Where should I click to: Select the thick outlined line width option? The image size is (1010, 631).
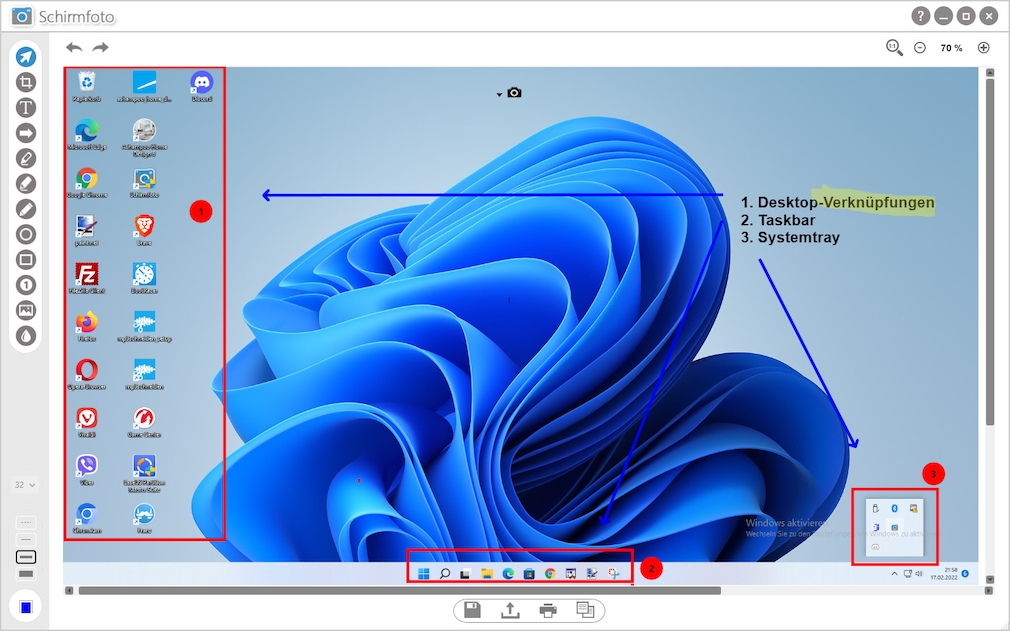pyautogui.click(x=26, y=556)
